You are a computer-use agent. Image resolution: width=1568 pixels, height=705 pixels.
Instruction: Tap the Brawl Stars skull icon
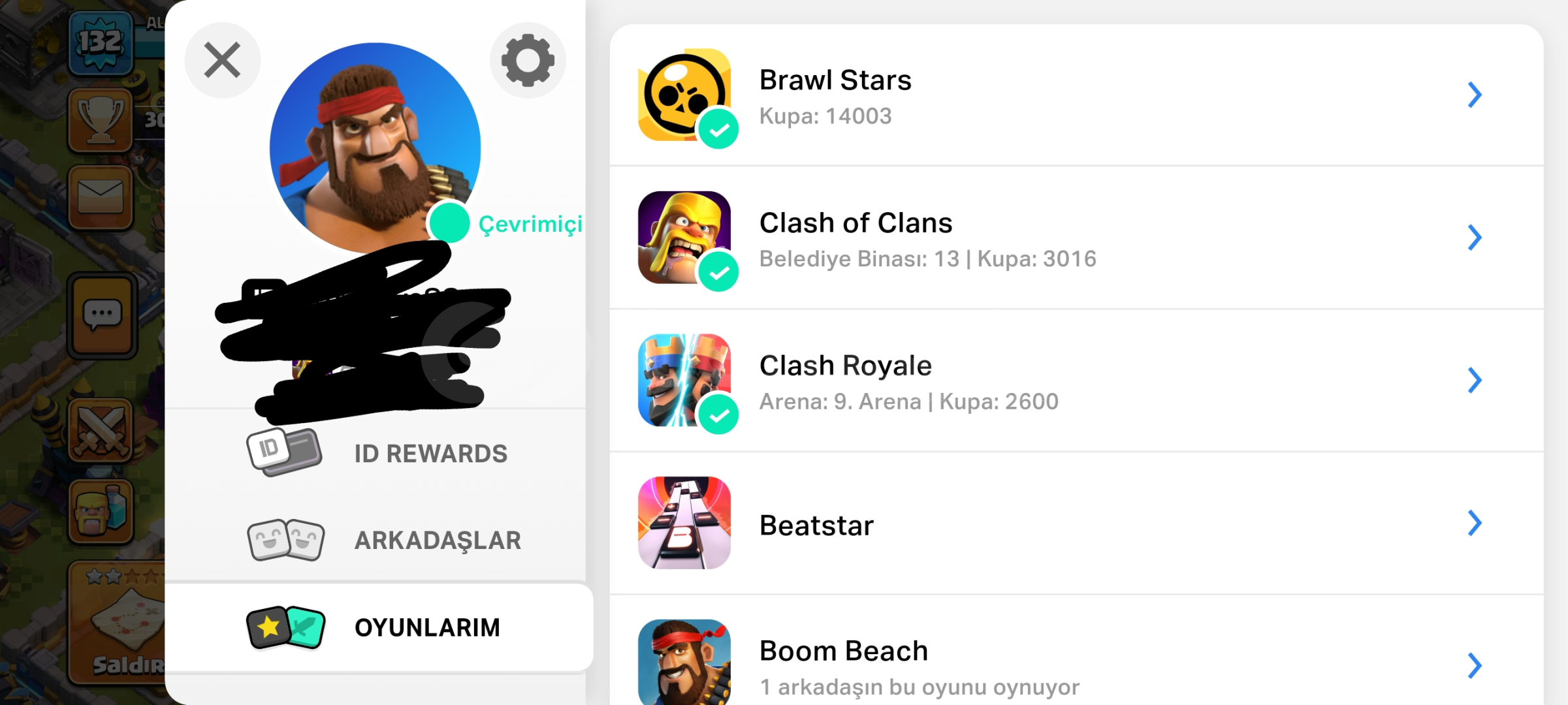click(684, 95)
